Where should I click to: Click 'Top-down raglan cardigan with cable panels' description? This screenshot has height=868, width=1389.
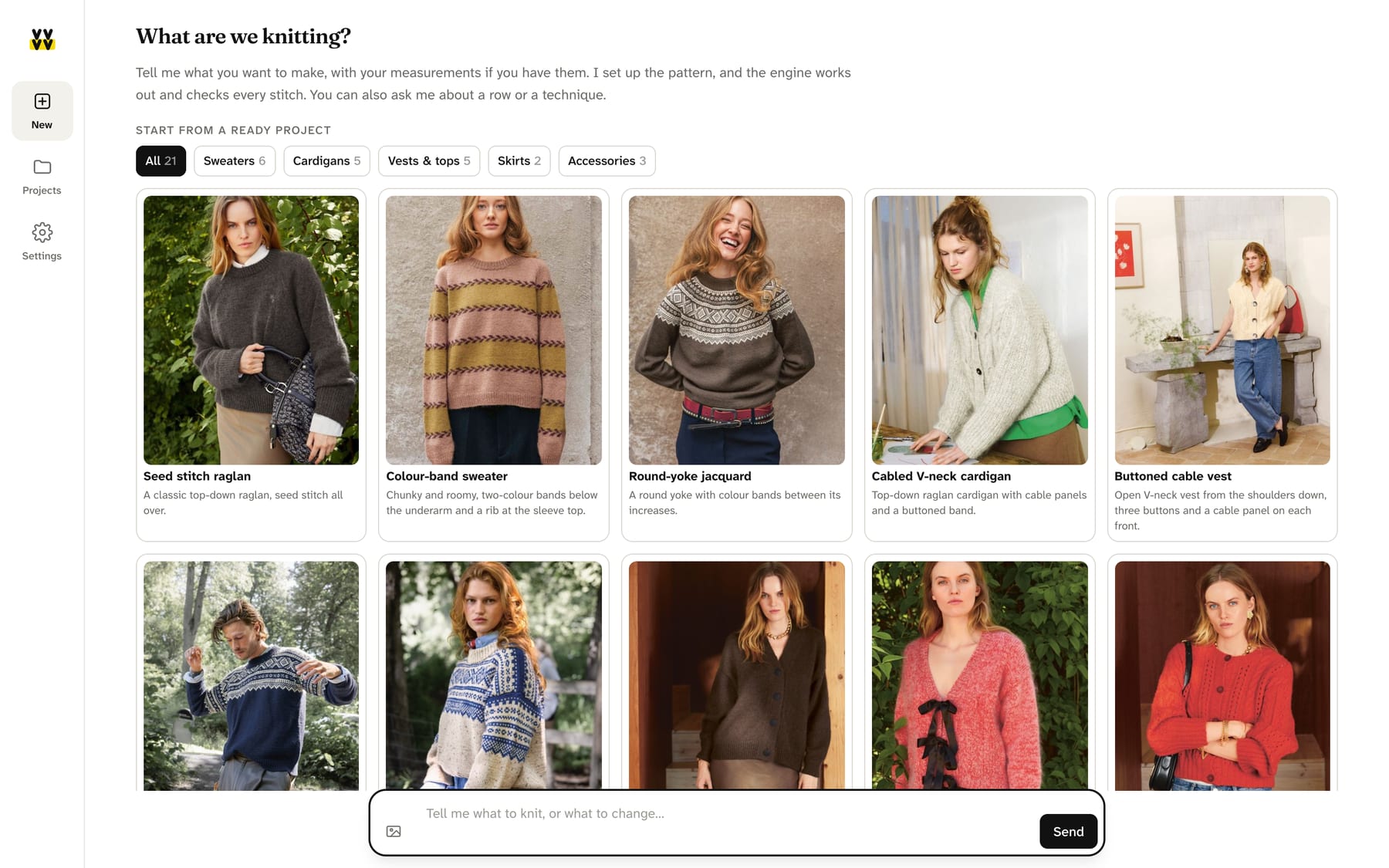[x=978, y=502]
